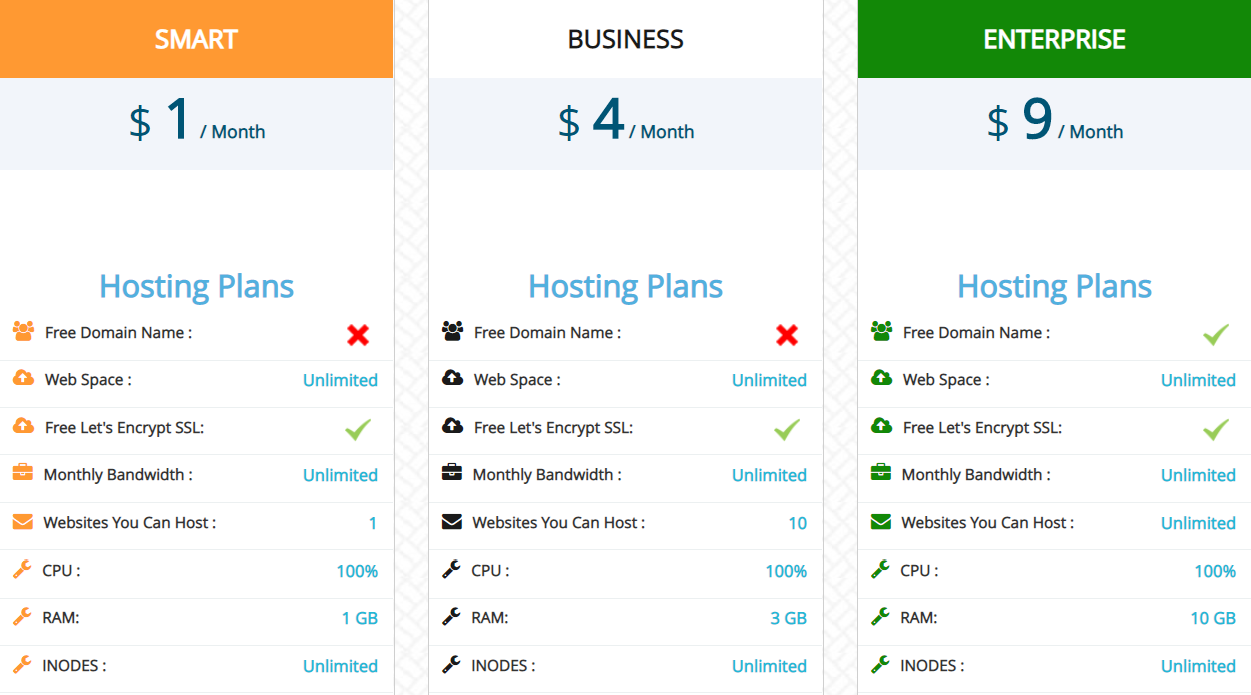1251x695 pixels.
Task: Click the Hosting Plans heading under Enterprise
Action: 1054,287
